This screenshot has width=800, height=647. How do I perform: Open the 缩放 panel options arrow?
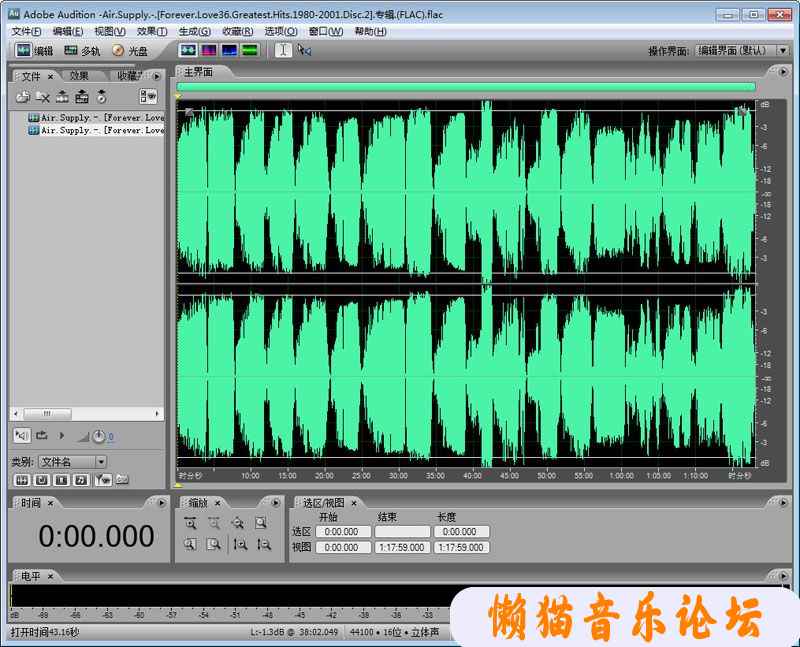pyautogui.click(x=276, y=503)
